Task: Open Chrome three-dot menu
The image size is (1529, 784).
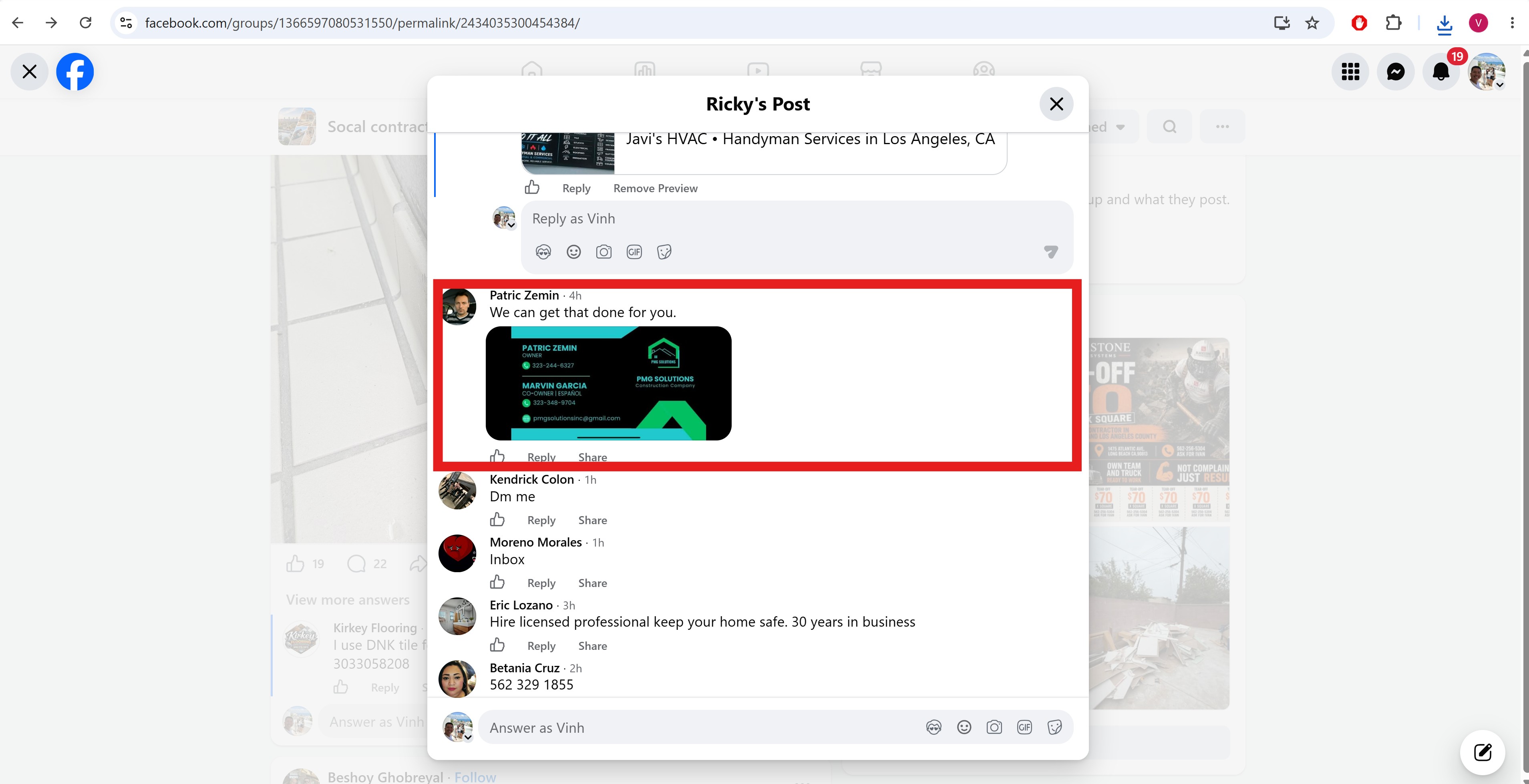Action: pyautogui.click(x=1512, y=22)
